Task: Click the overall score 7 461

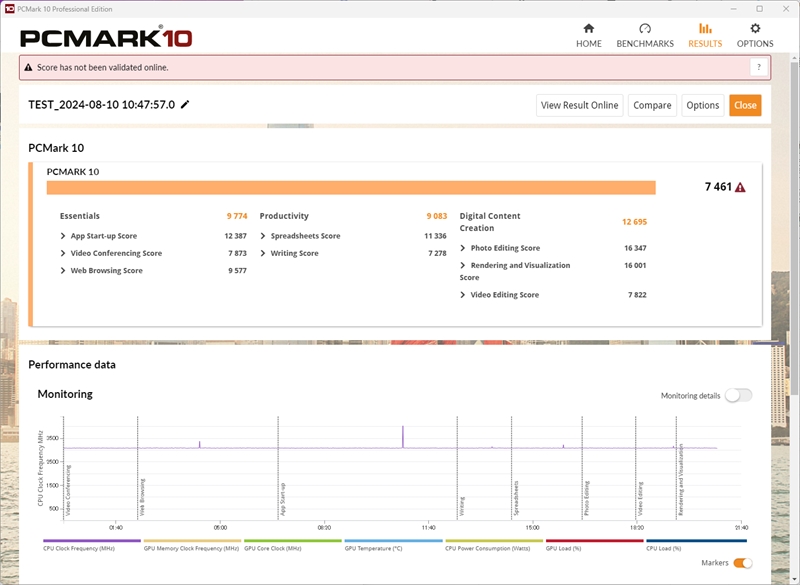Action: [718, 187]
